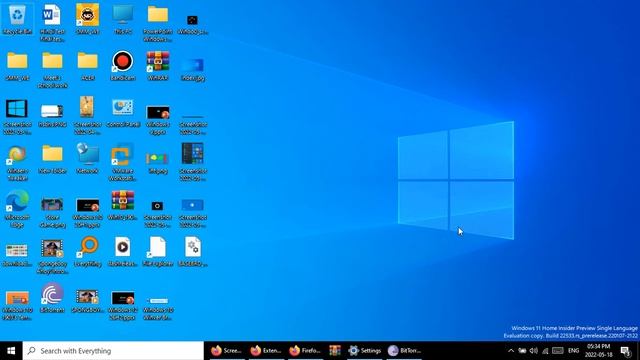Open WinRAR from the taskbar
This screenshot has width=640, height=360.
point(335,351)
